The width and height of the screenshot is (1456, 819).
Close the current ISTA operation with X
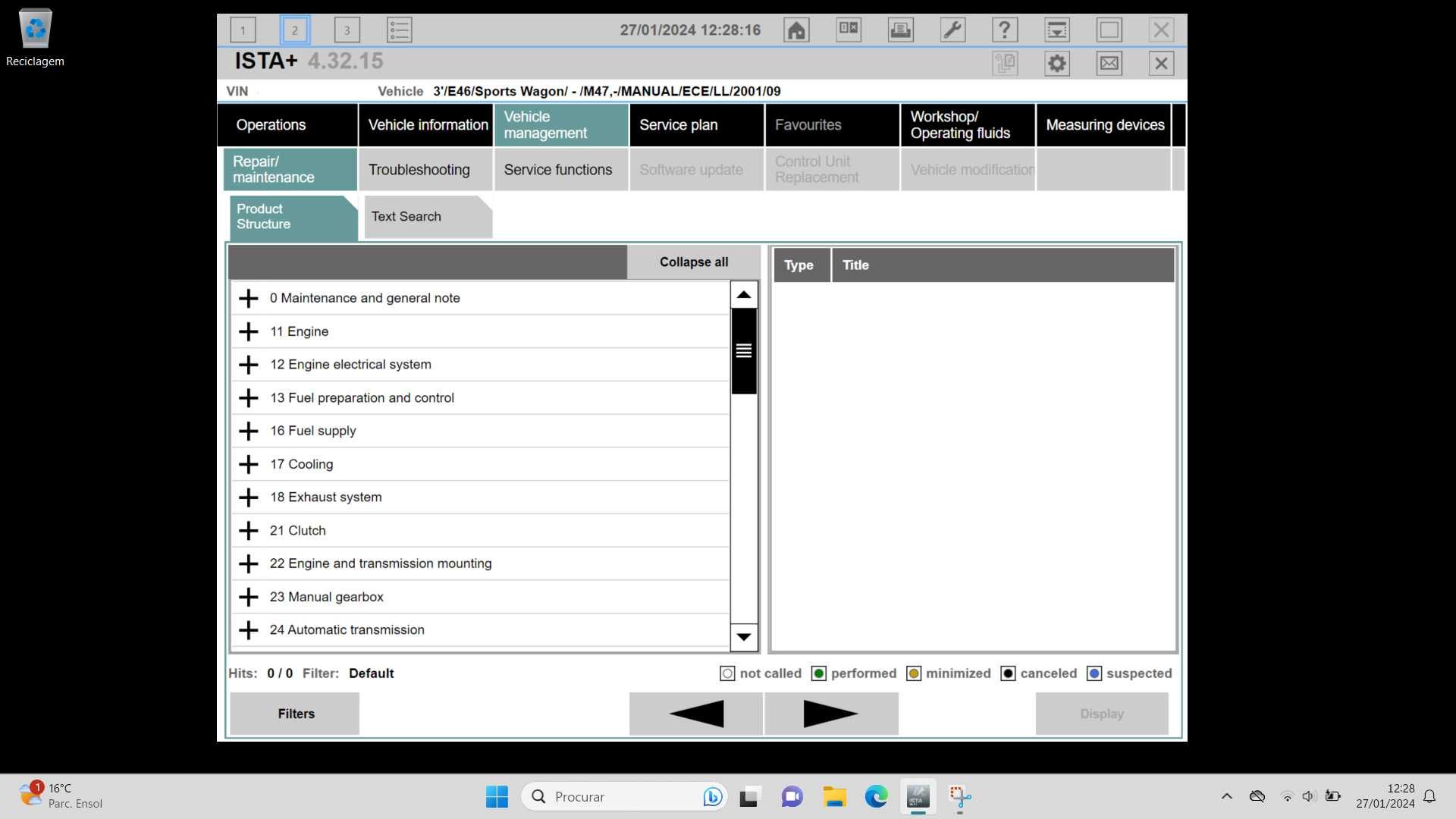[1161, 63]
